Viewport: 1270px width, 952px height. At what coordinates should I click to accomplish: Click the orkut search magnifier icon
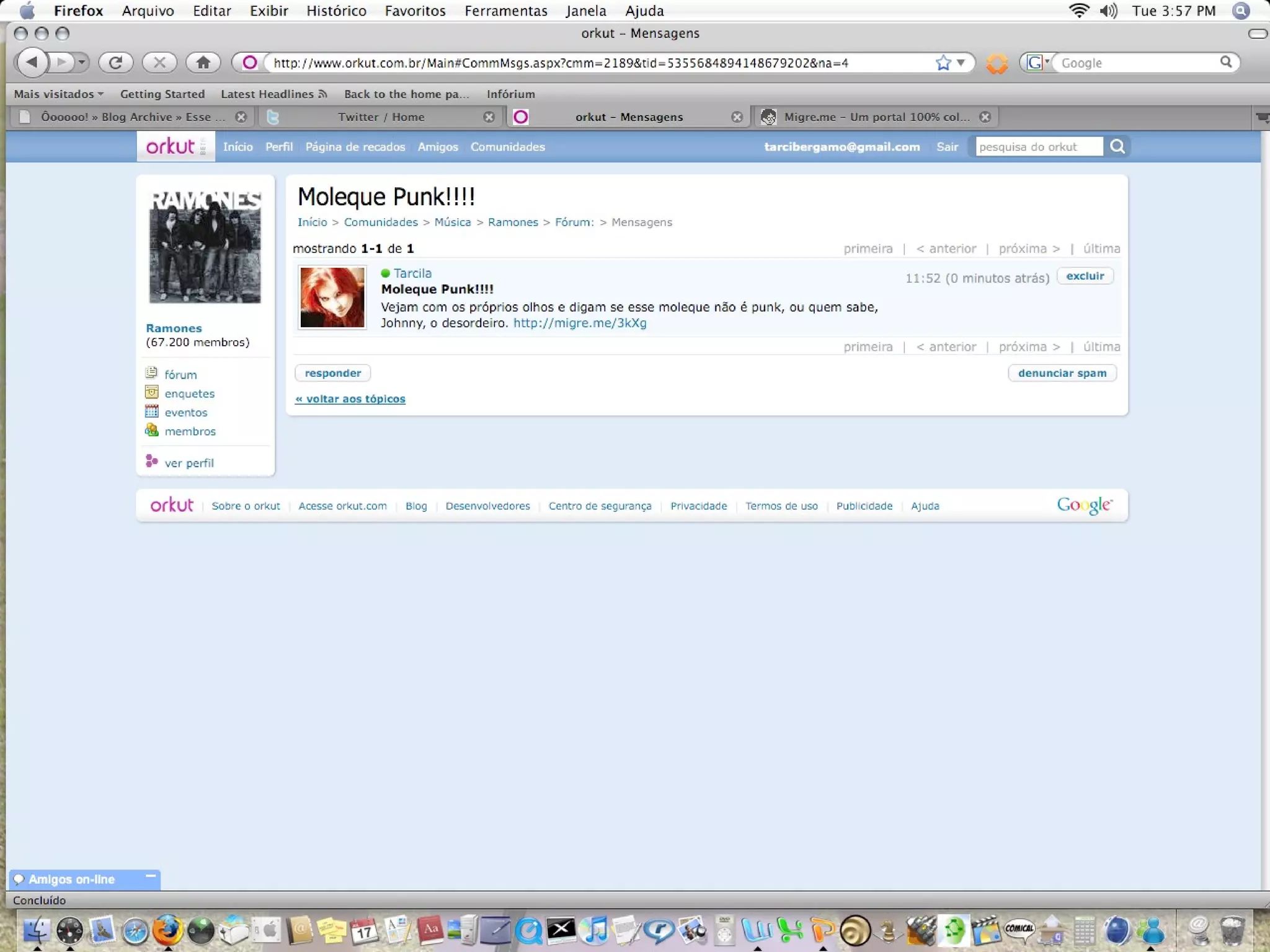(1117, 147)
